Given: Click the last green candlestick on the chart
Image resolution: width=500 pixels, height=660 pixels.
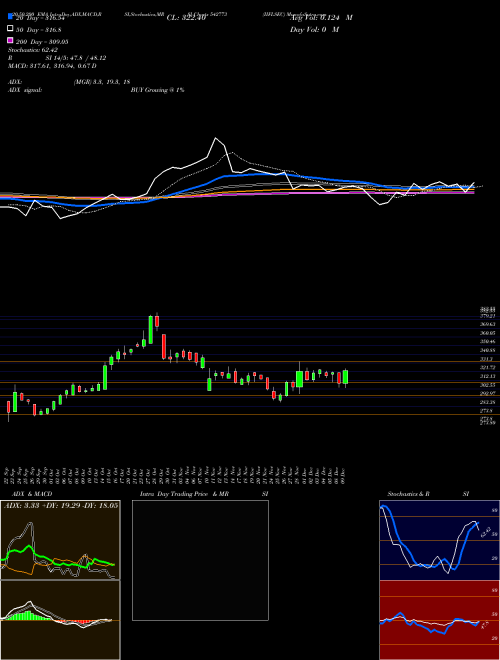Looking at the screenshot, I should click(x=346, y=377).
